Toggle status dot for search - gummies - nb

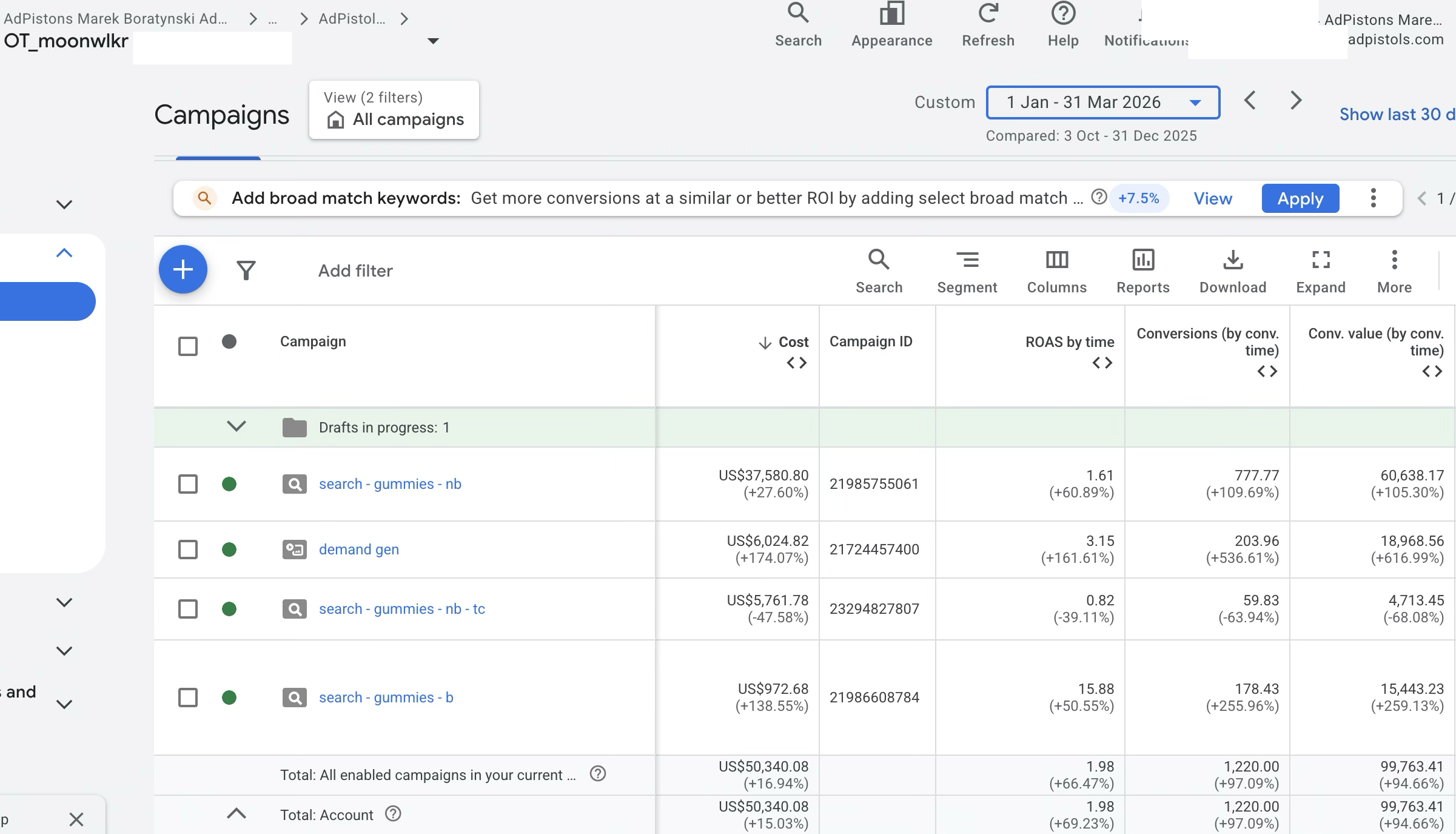point(229,484)
